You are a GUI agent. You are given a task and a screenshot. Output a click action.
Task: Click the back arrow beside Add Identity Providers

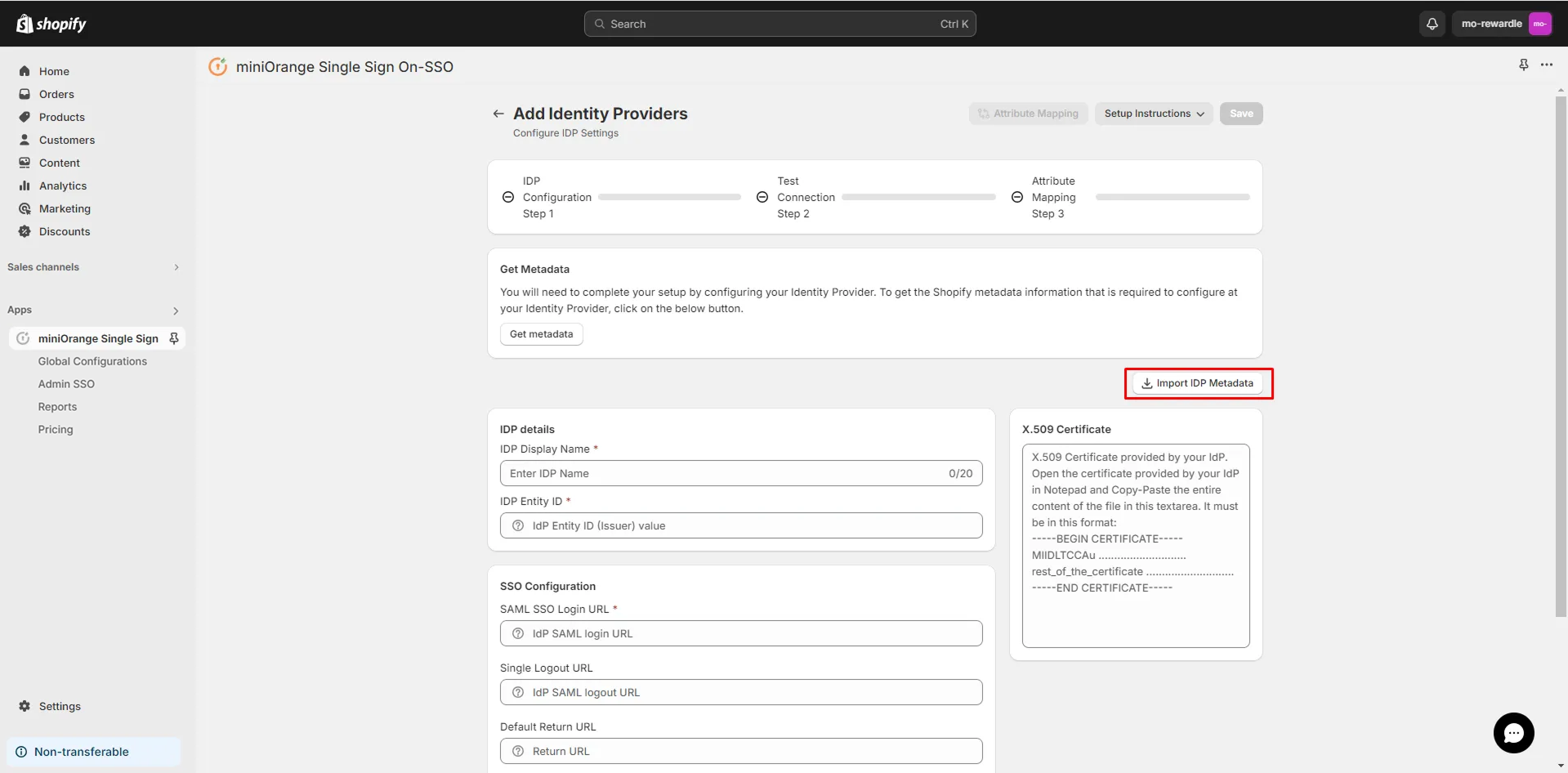click(x=498, y=114)
